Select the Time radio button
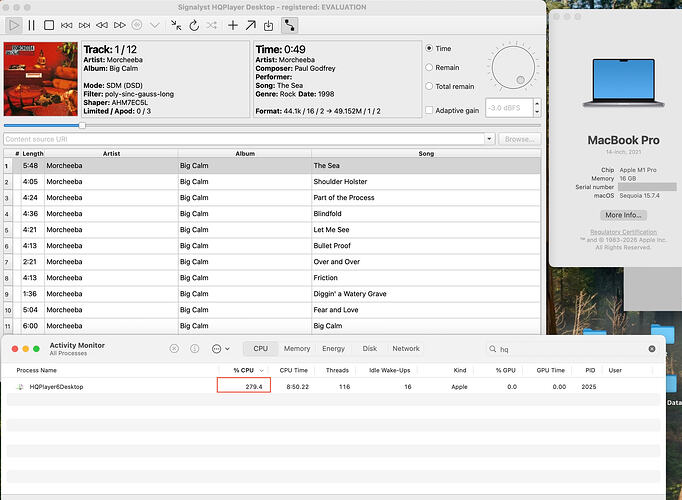This screenshot has height=500, width=682. (x=429, y=48)
